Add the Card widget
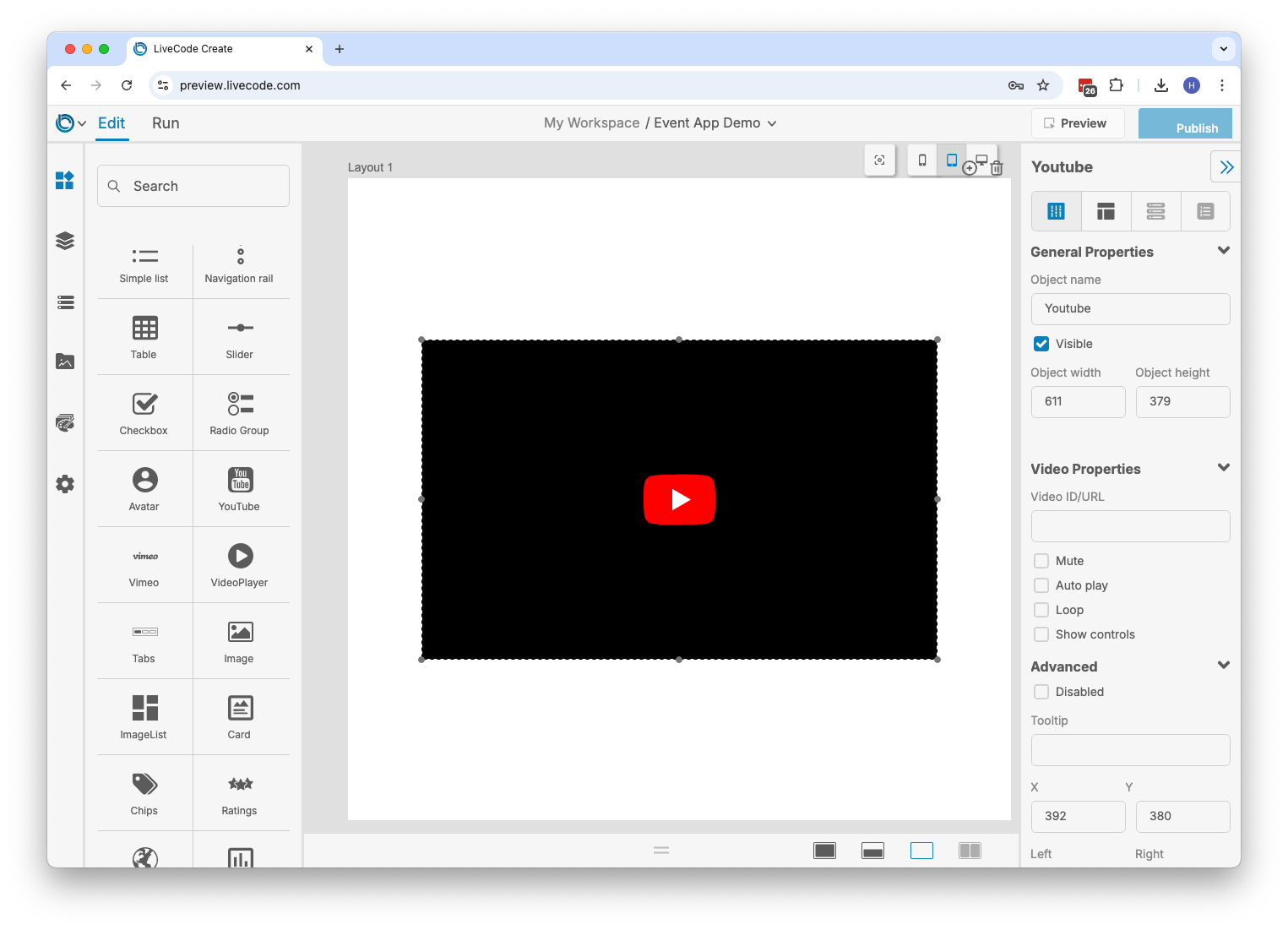Viewport: 1288px width, 930px height. click(x=240, y=717)
